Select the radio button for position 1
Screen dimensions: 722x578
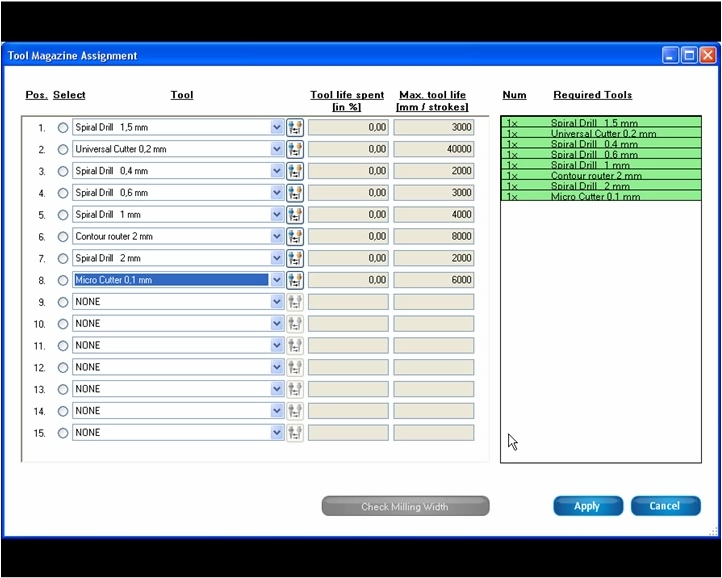[x=63, y=128]
